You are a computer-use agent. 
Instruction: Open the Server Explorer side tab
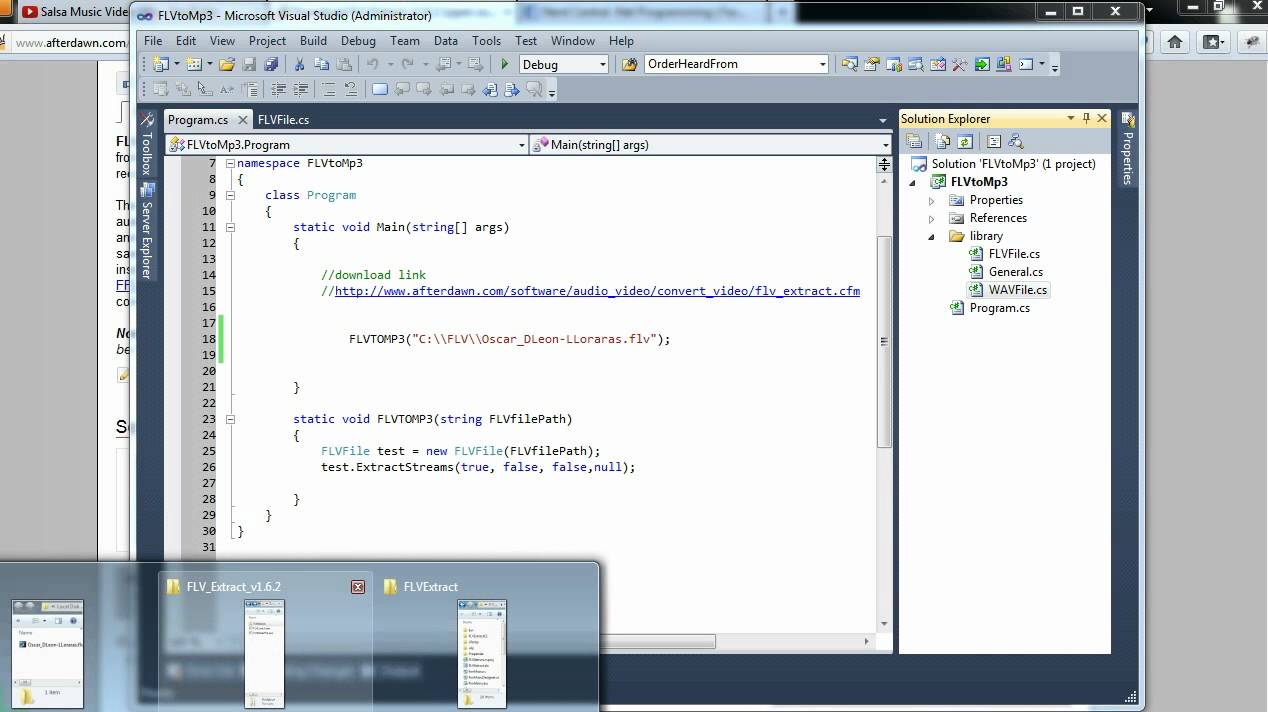[x=147, y=231]
